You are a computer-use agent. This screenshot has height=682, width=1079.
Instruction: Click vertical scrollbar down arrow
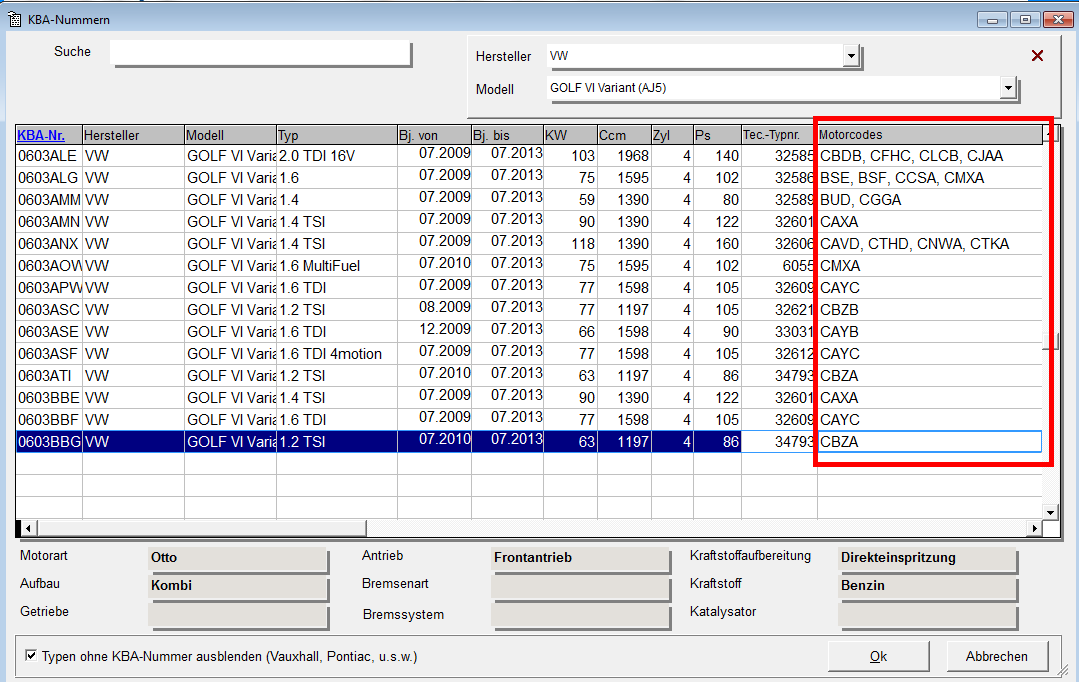[1050, 512]
